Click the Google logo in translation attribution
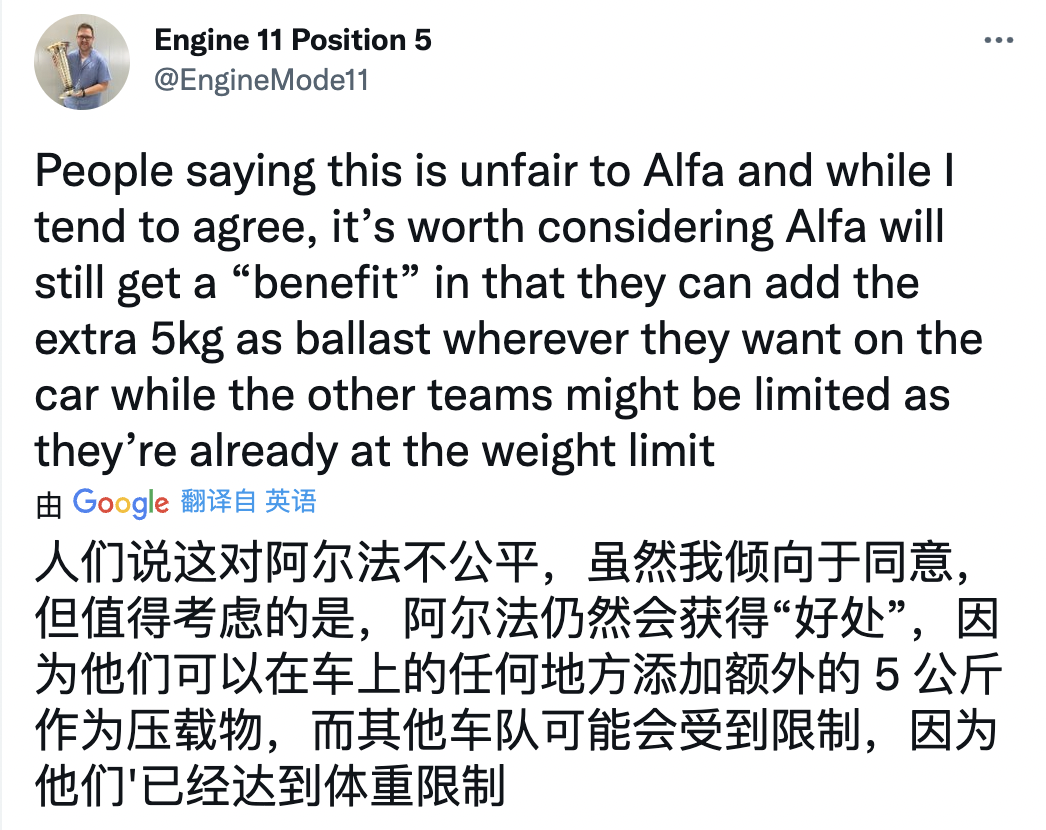 coord(121,503)
